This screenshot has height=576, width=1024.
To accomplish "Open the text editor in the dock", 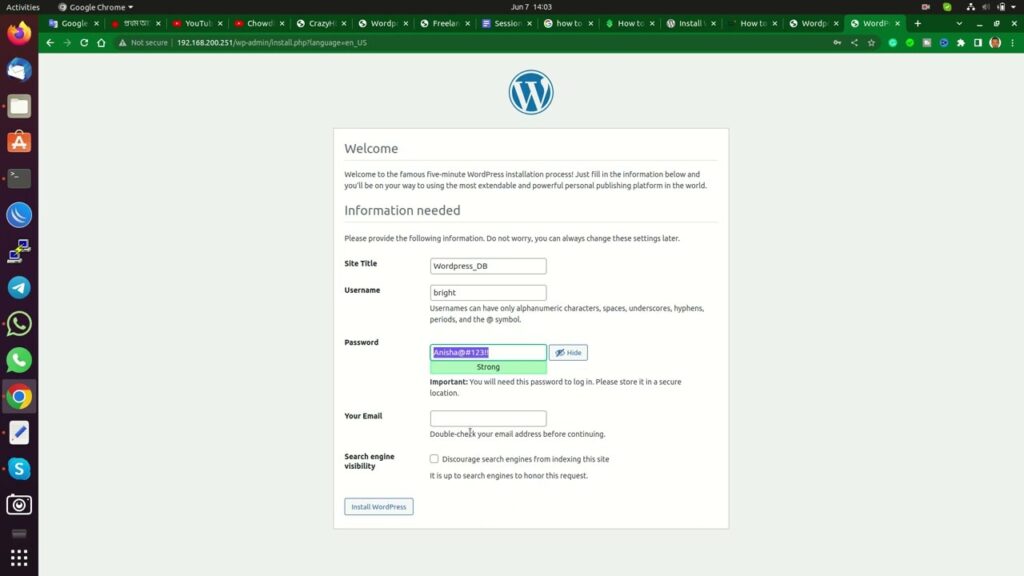I will click(19, 432).
